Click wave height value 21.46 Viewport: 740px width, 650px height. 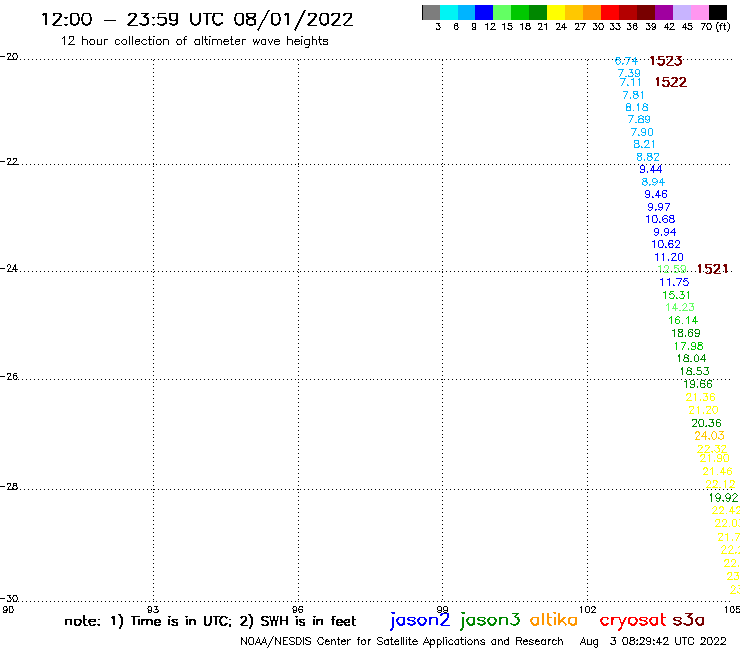click(717, 471)
